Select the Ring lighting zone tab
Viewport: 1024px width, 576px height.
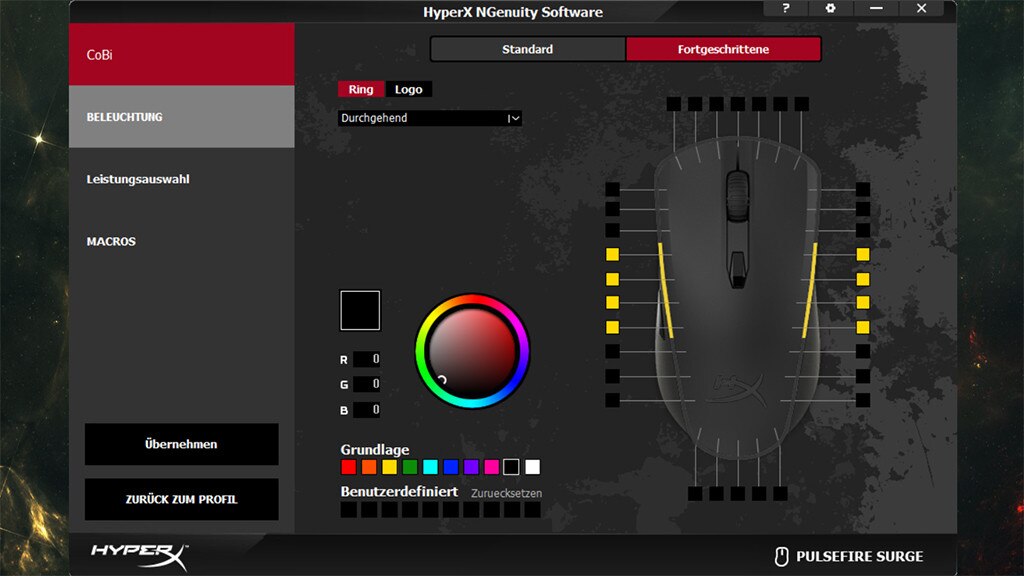[x=360, y=89]
